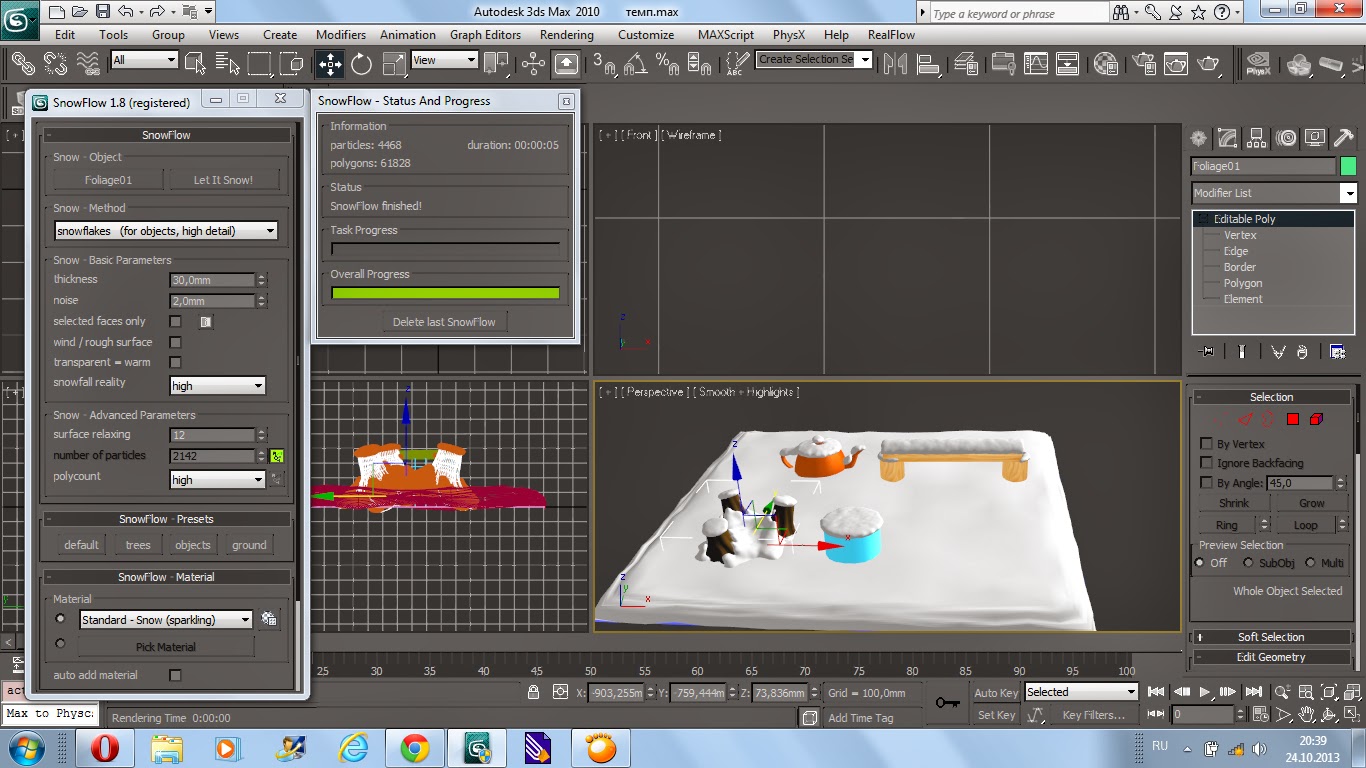Click the Delete last SnowFlow button
The image size is (1366, 768).
pyautogui.click(x=445, y=321)
